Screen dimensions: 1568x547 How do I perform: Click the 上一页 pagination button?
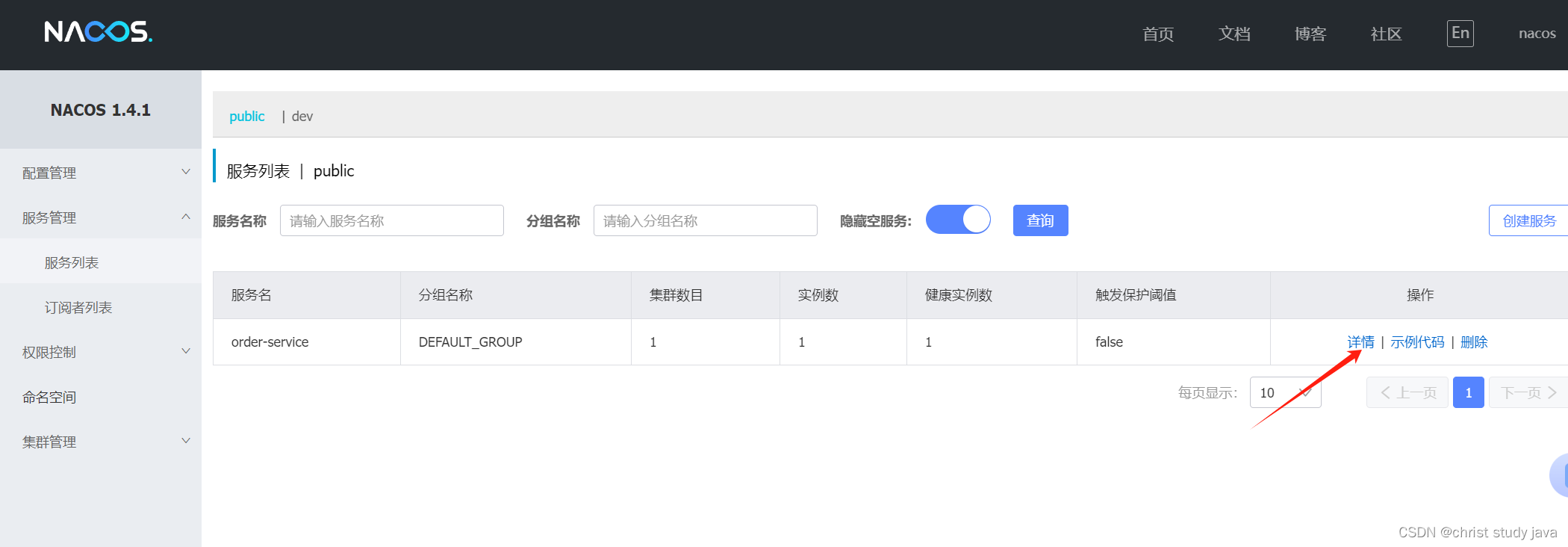click(1407, 392)
